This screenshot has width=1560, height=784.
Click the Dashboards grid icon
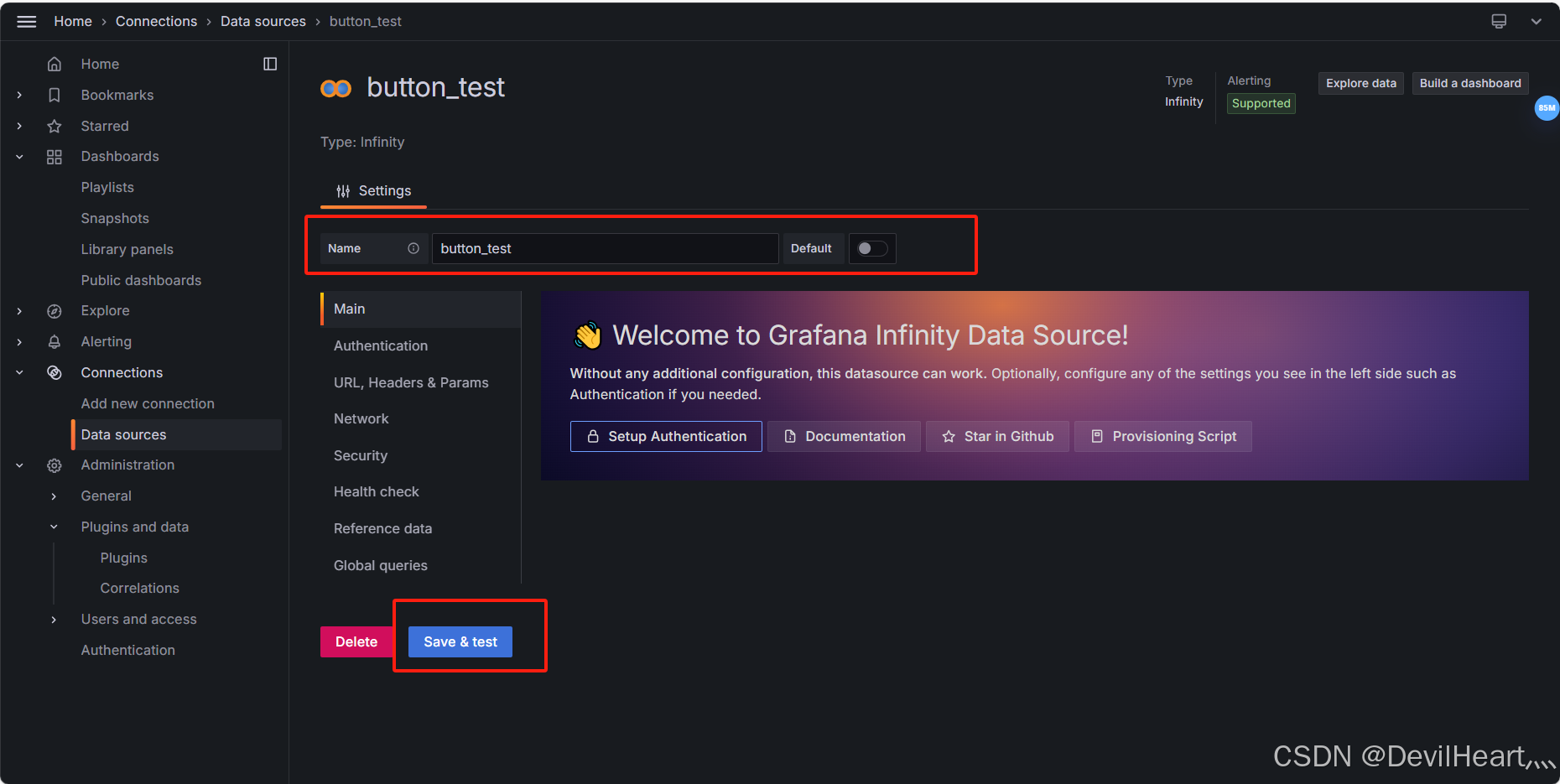pyautogui.click(x=55, y=157)
